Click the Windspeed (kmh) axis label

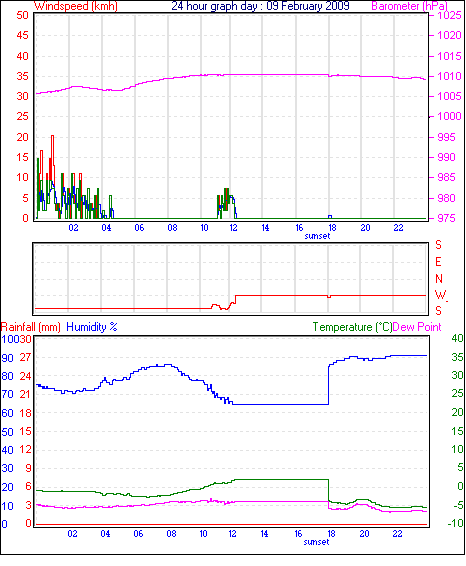pyautogui.click(x=76, y=6)
